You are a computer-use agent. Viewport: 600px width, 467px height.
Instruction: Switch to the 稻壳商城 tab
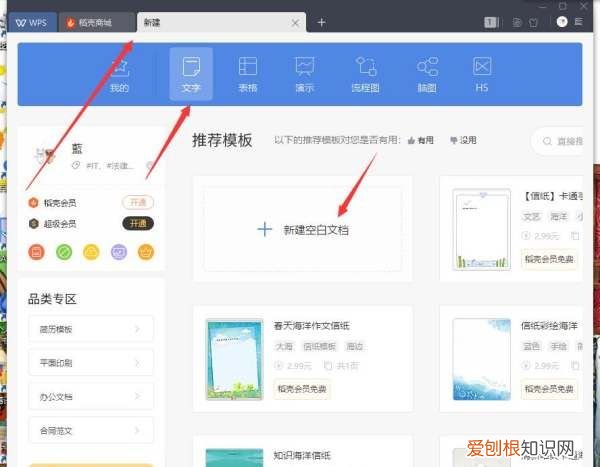click(96, 23)
